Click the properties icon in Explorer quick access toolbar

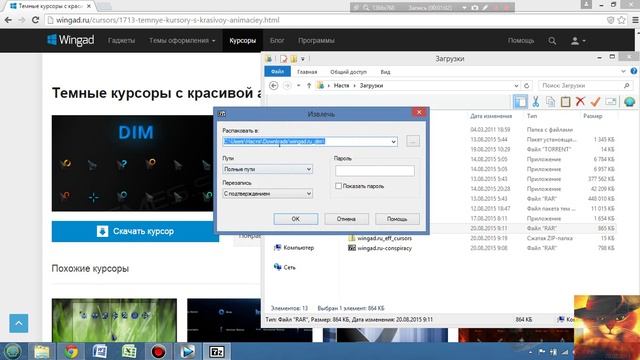283,59
